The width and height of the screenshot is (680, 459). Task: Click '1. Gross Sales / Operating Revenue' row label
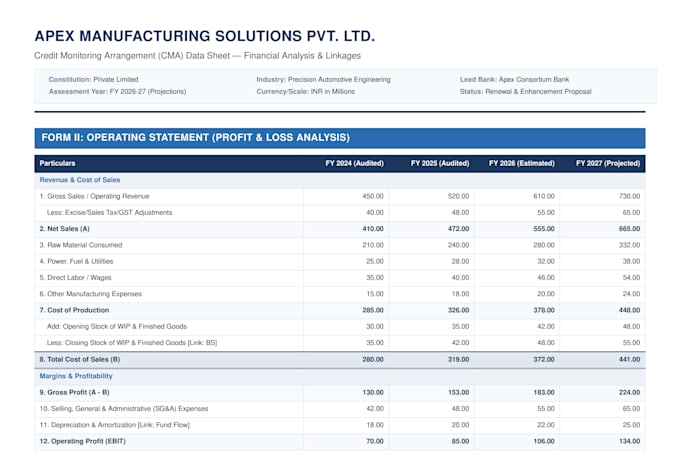tap(94, 196)
